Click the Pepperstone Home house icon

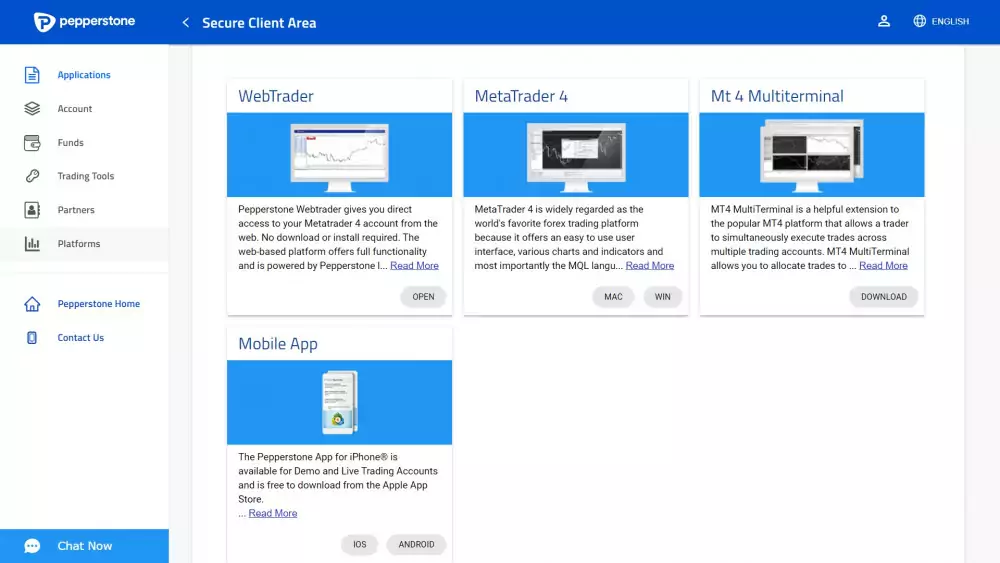point(32,303)
